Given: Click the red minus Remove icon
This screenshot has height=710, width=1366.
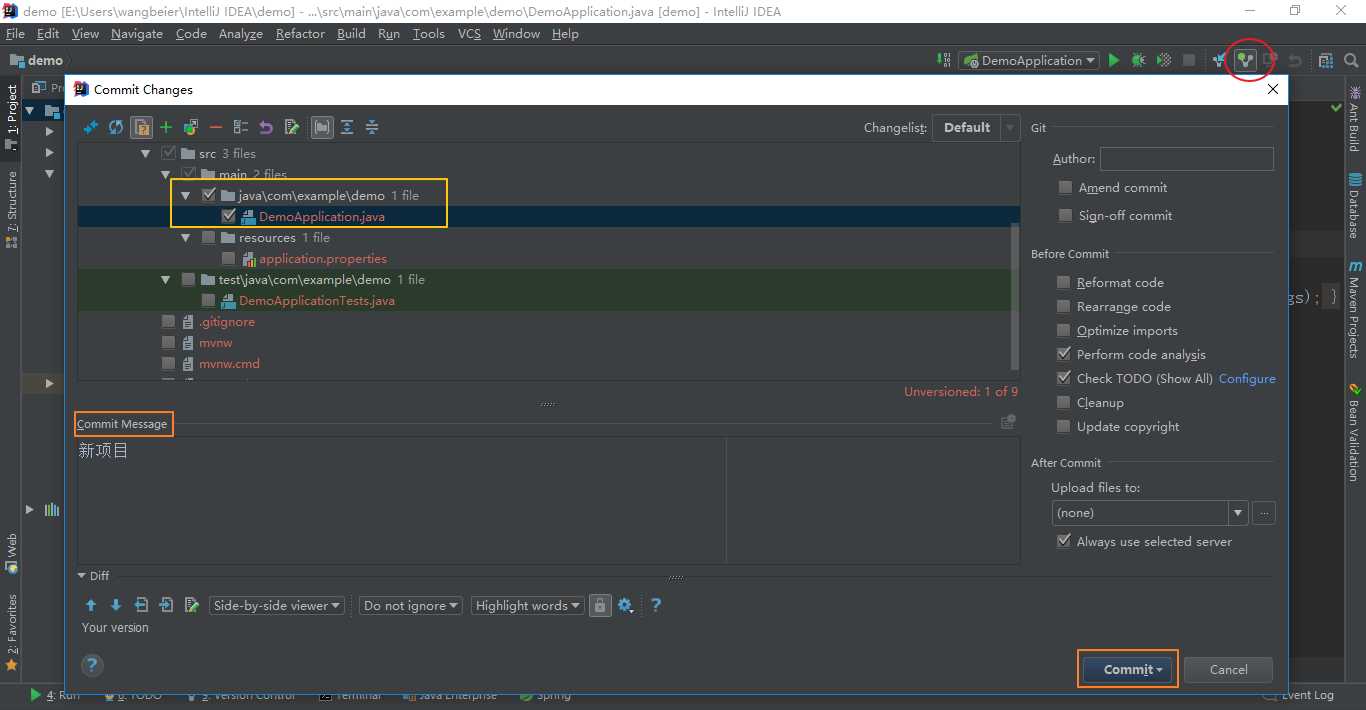Looking at the screenshot, I should tap(216, 127).
